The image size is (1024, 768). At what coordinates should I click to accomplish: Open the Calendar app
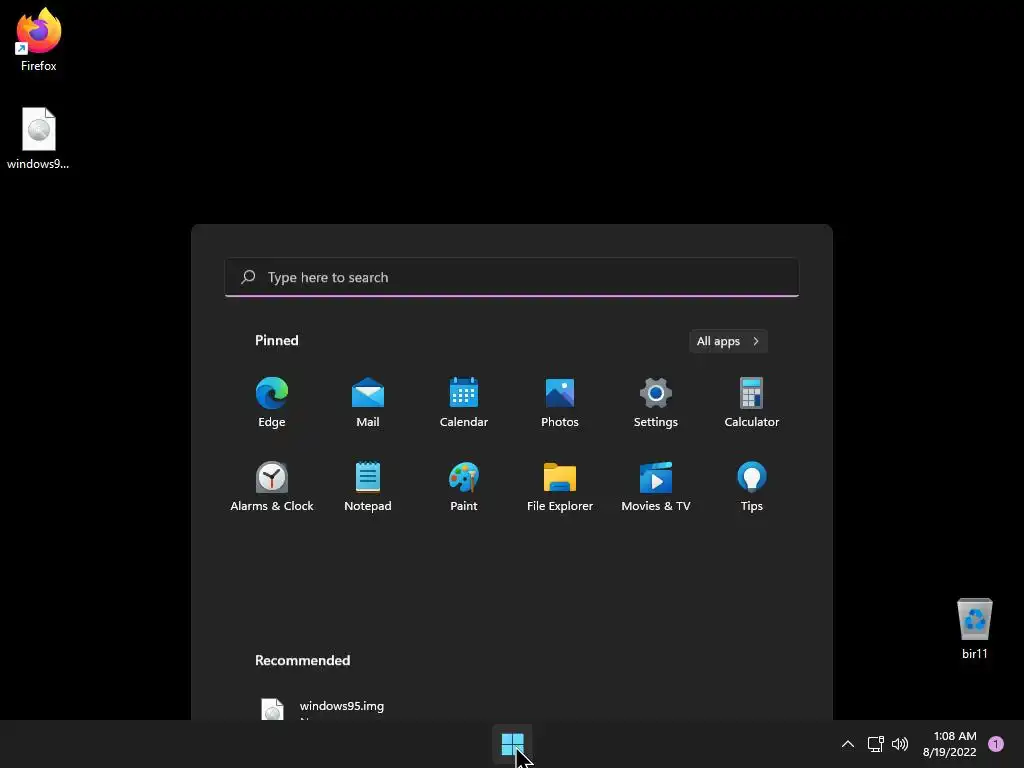pos(464,402)
